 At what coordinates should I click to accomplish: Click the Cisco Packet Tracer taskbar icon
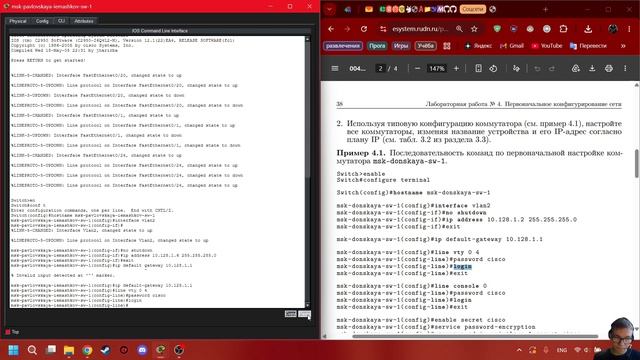(x=161, y=350)
